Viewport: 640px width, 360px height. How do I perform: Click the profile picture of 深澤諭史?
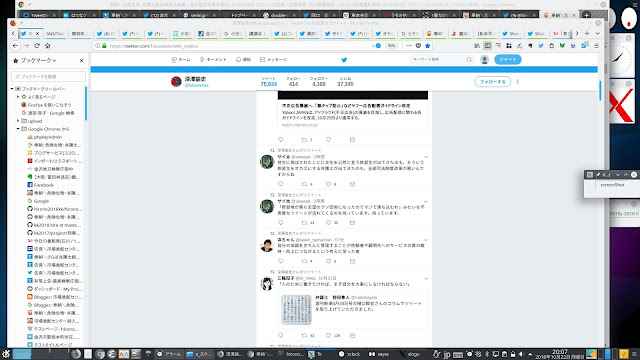pos(176,82)
